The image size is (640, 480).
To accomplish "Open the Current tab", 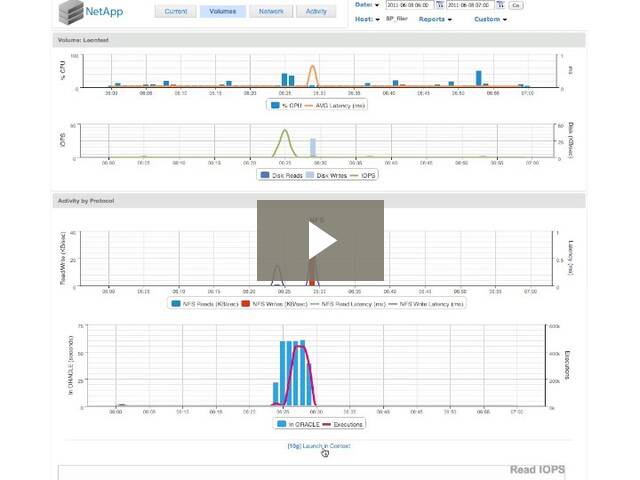I will click(x=176, y=11).
